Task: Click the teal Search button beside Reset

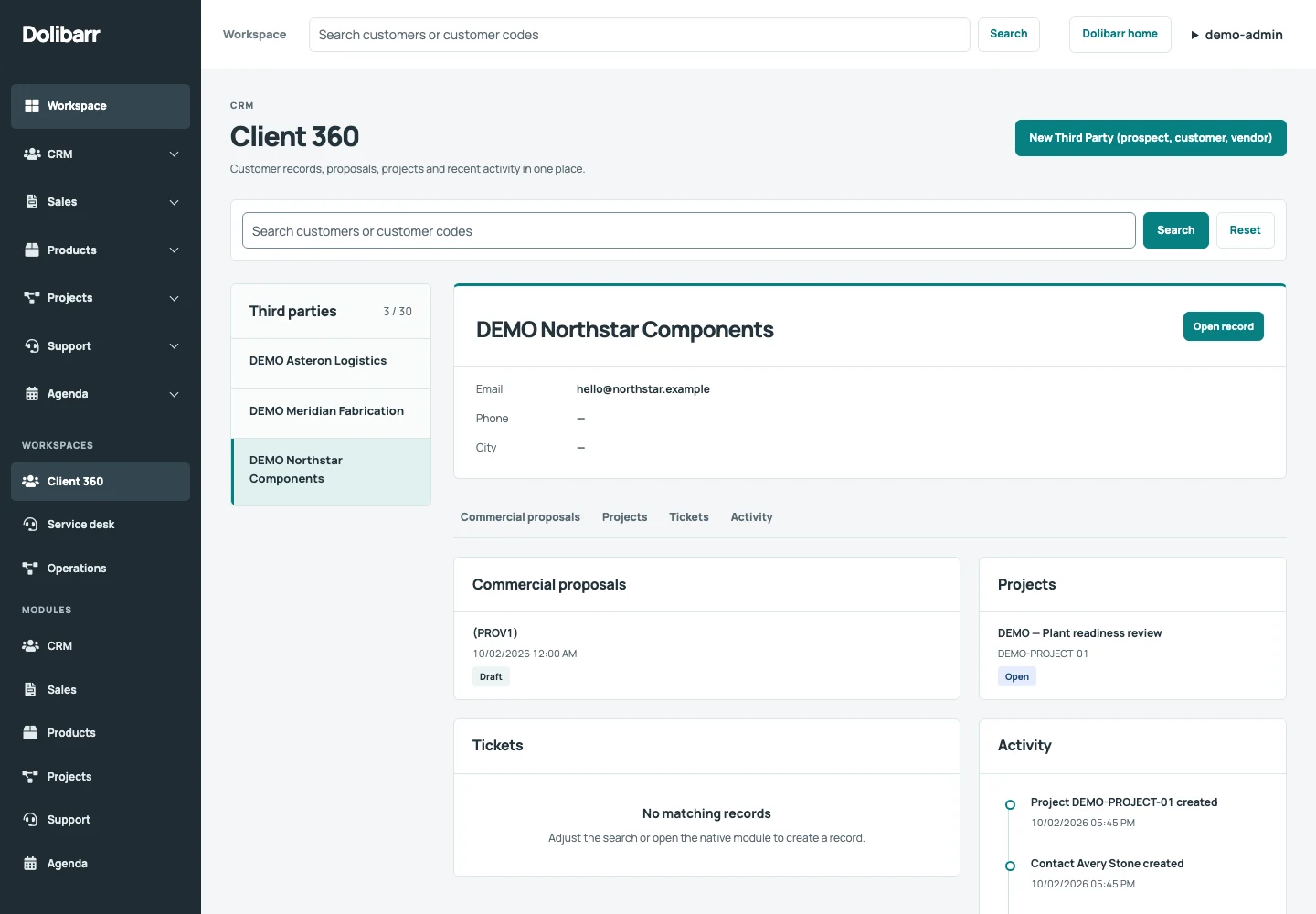Action: tap(1175, 230)
